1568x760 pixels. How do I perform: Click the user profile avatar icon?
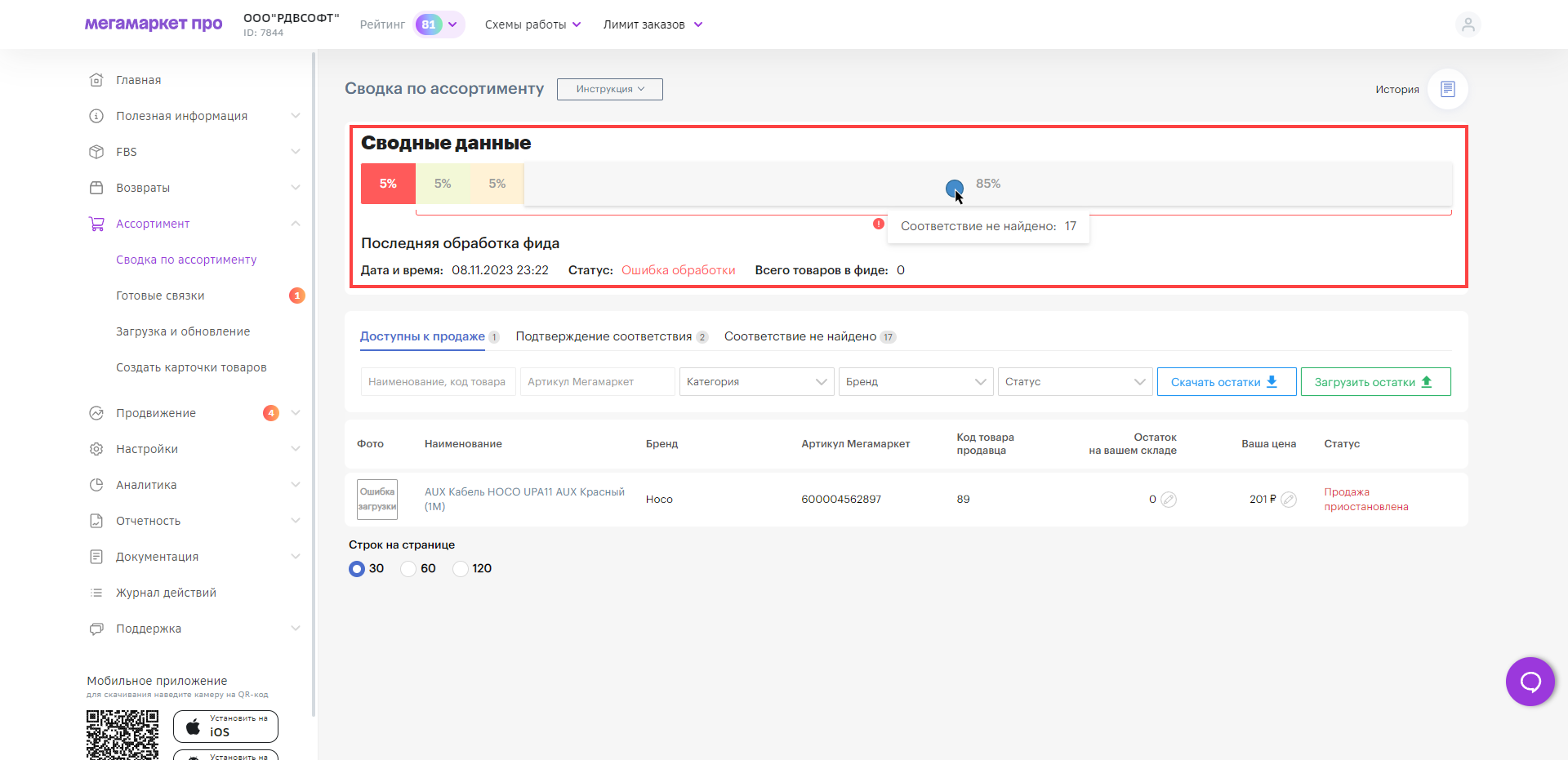click(1468, 24)
